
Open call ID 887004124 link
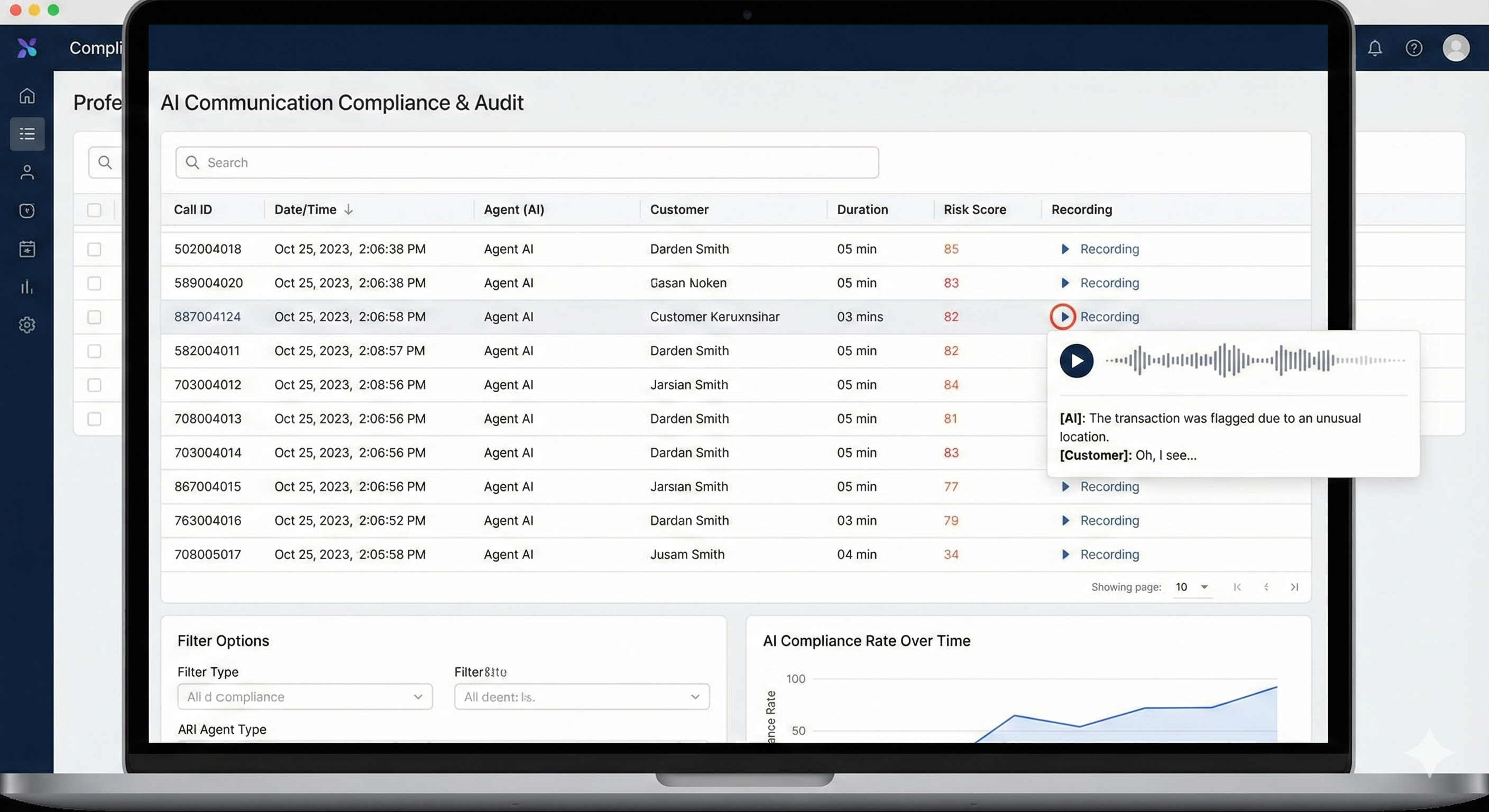(x=207, y=317)
